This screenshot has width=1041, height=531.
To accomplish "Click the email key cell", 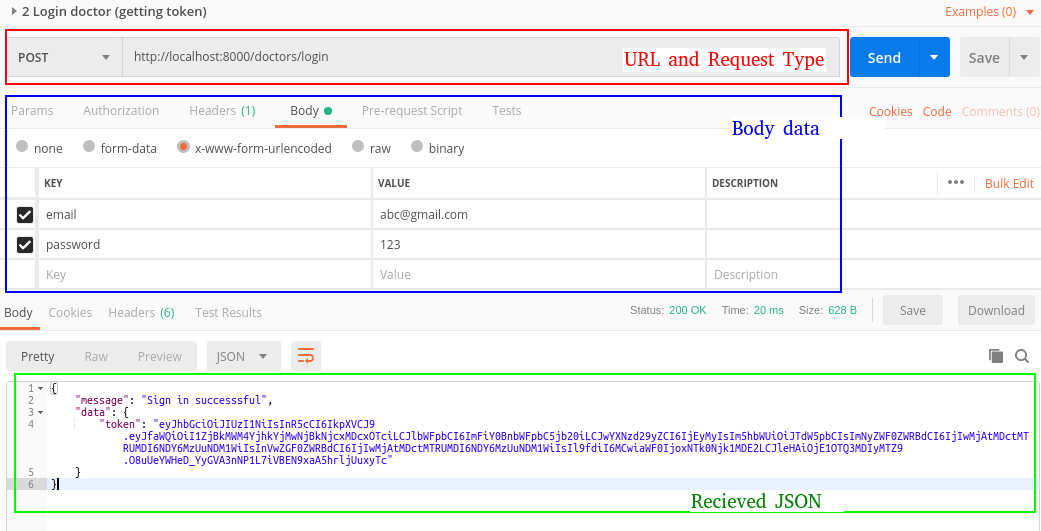I will [x=204, y=215].
